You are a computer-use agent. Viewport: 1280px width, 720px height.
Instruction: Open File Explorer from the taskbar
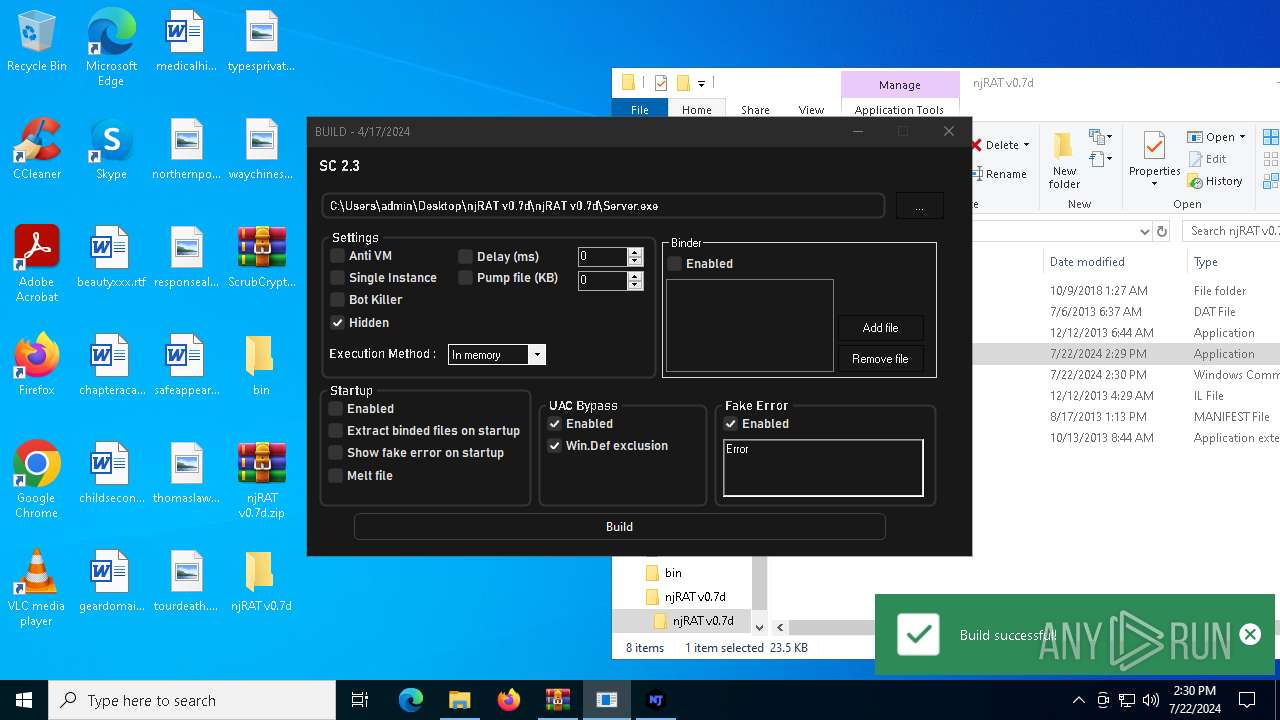coord(459,700)
